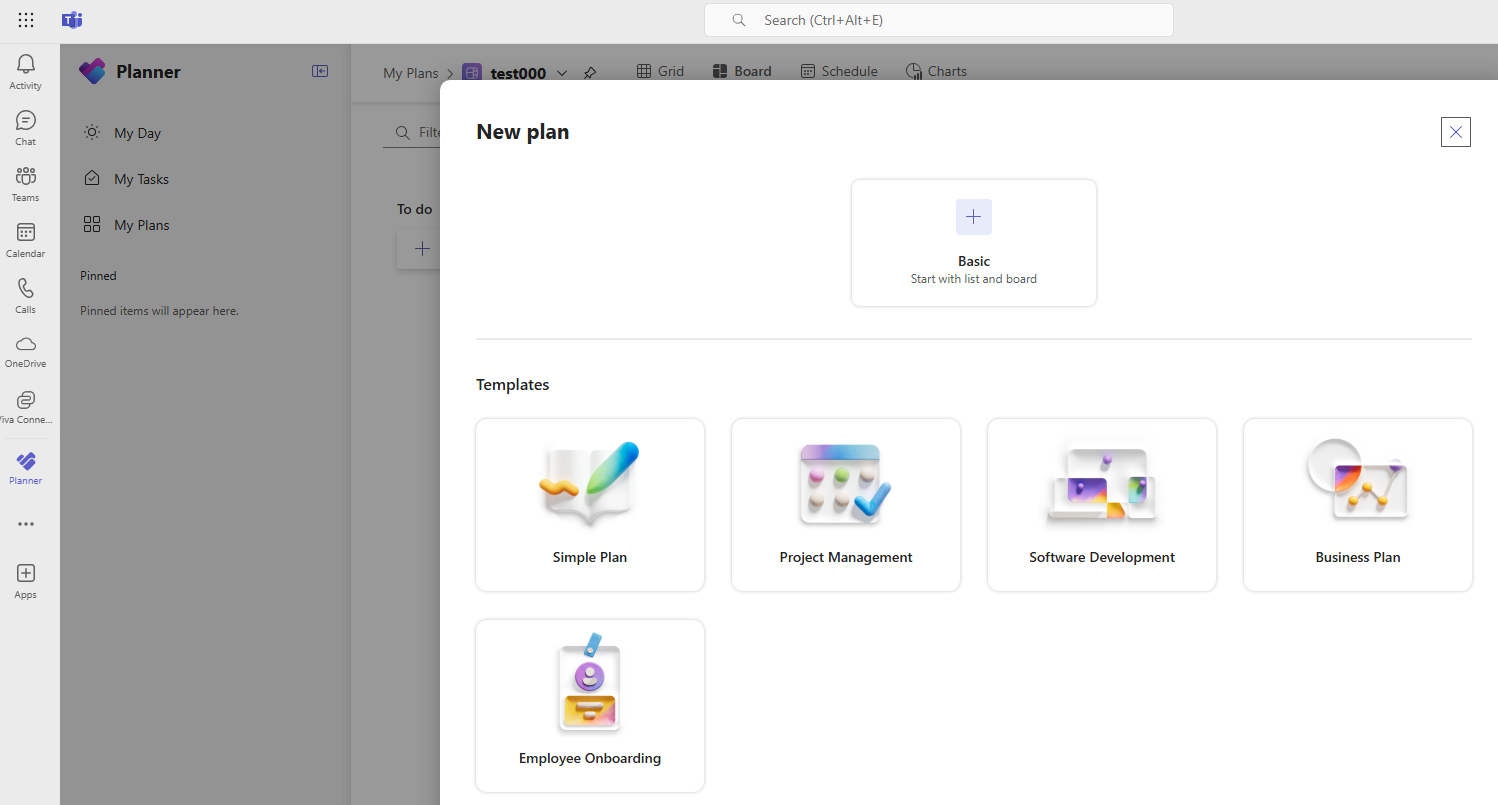Open the app launcher waffle icon
The image size is (1498, 805).
tap(26, 20)
